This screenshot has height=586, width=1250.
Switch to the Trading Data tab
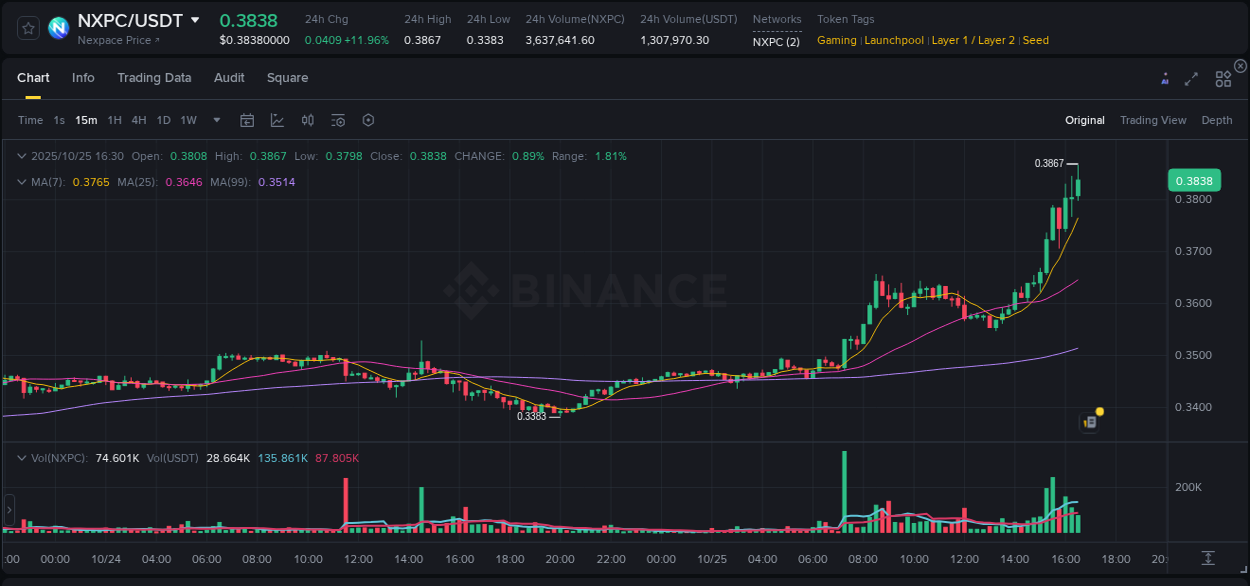point(155,77)
